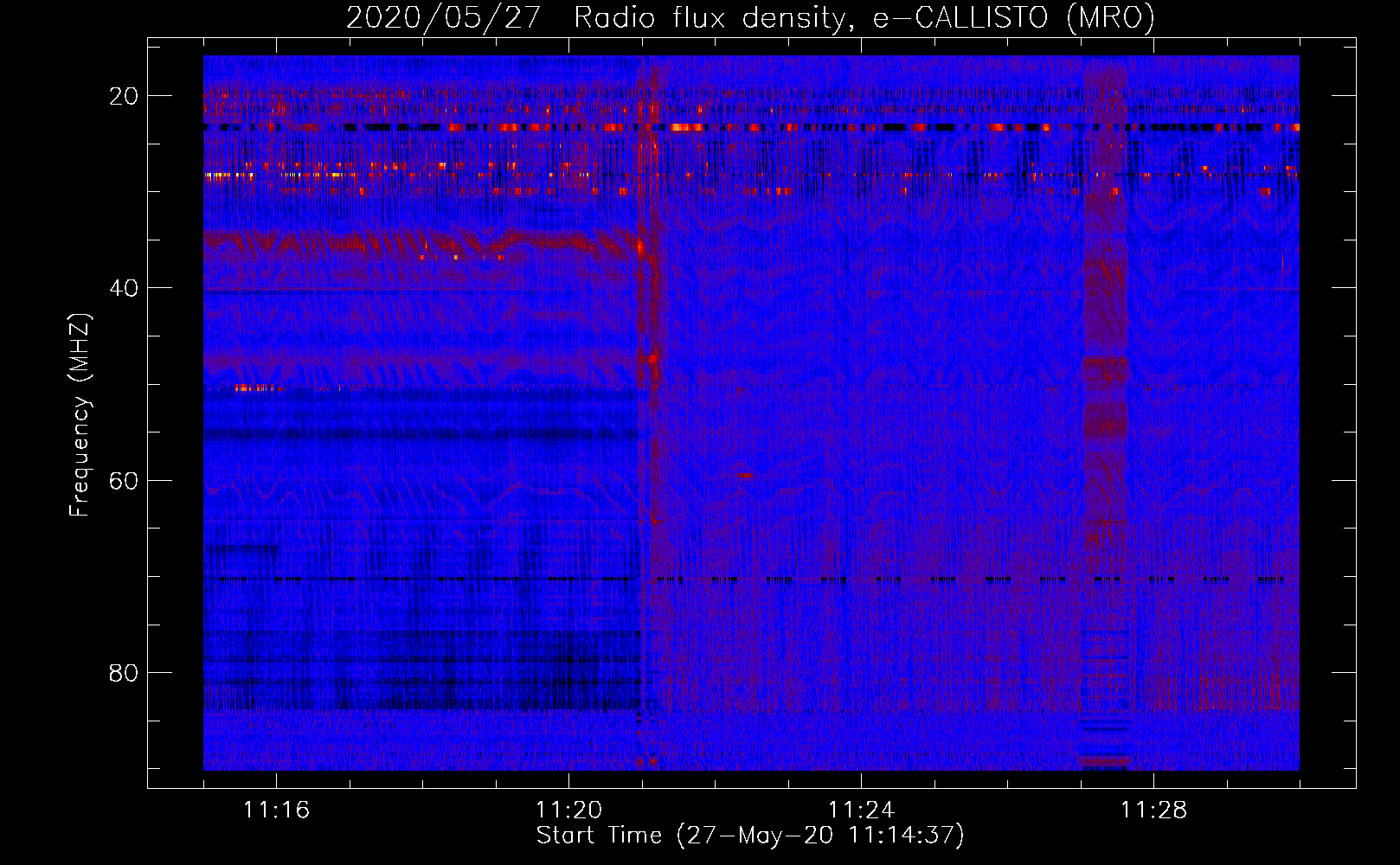Click the '11:20' time tick label
This screenshot has width=1400, height=865.
568,811
